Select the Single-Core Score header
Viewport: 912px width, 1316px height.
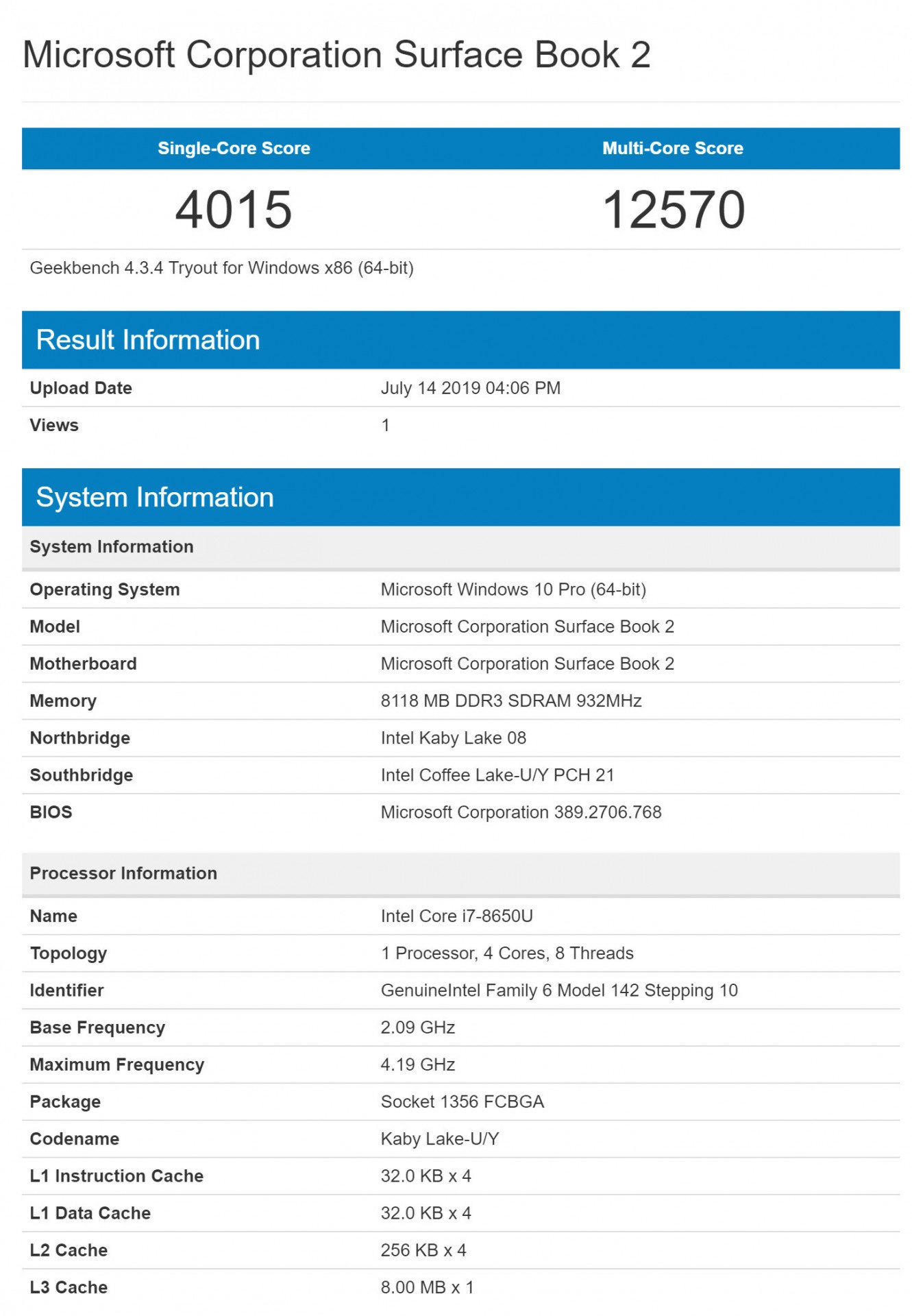coord(234,148)
